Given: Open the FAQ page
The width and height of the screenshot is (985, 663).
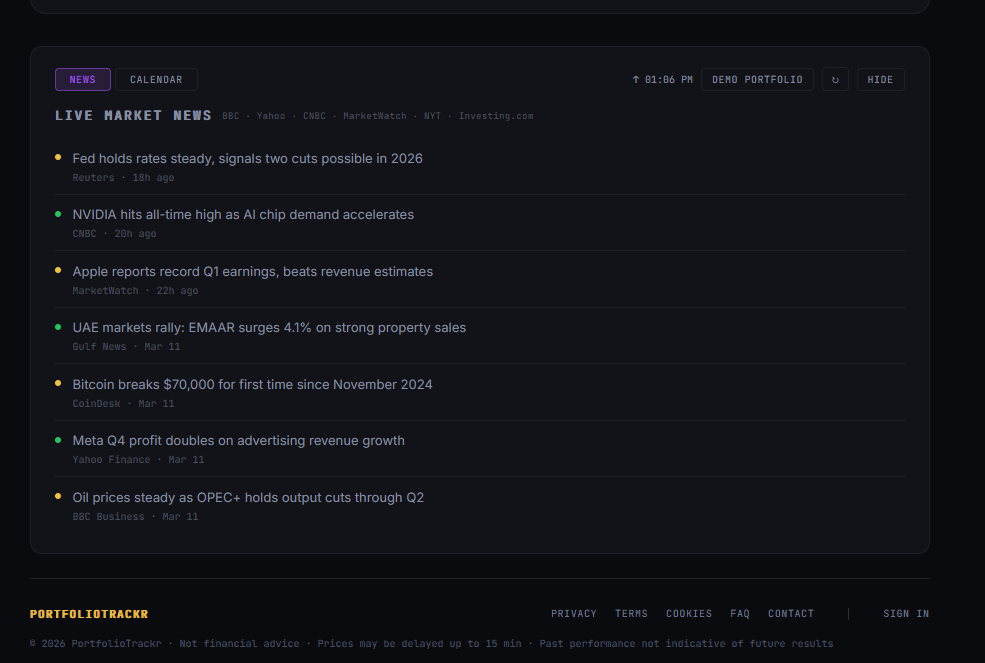Looking at the screenshot, I should point(740,613).
